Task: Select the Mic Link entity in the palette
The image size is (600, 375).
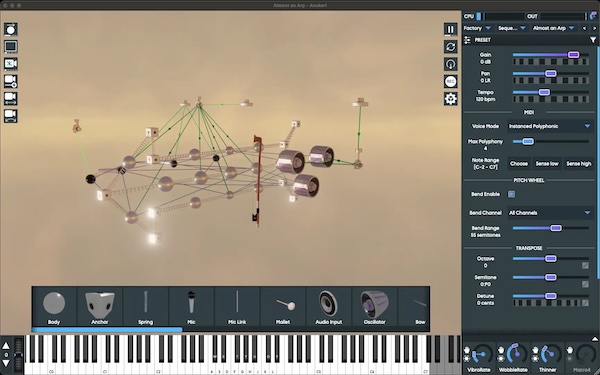Action: (x=237, y=307)
